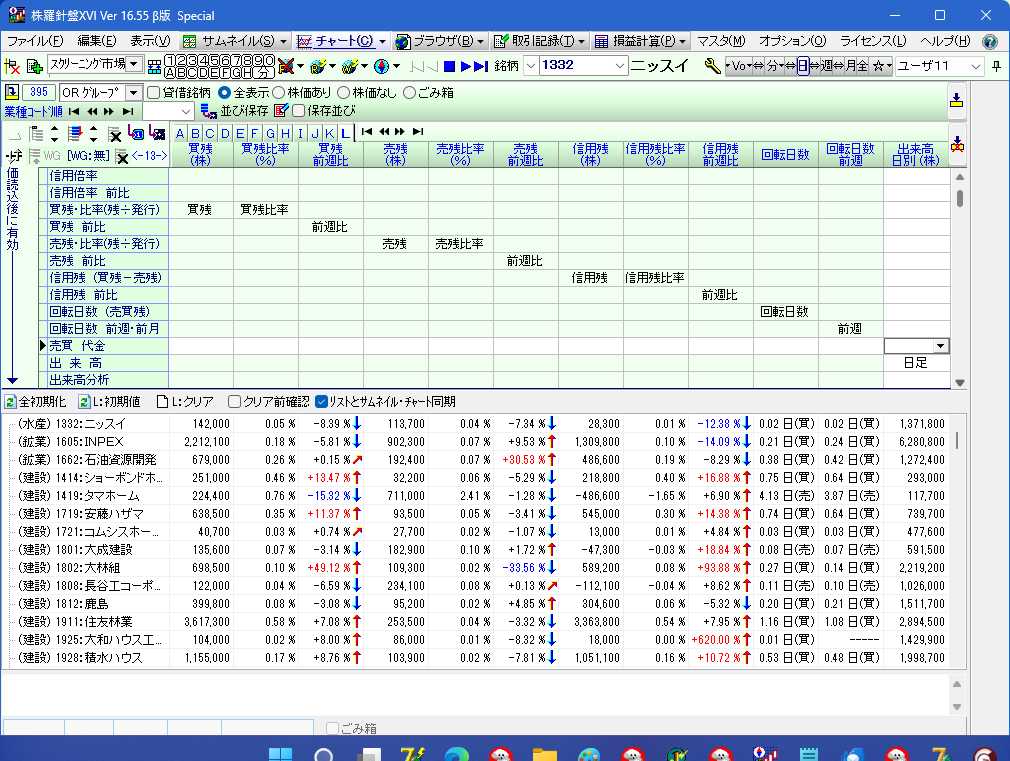
Task: Click the 全初期化 green refresh icon
Action: coord(10,402)
